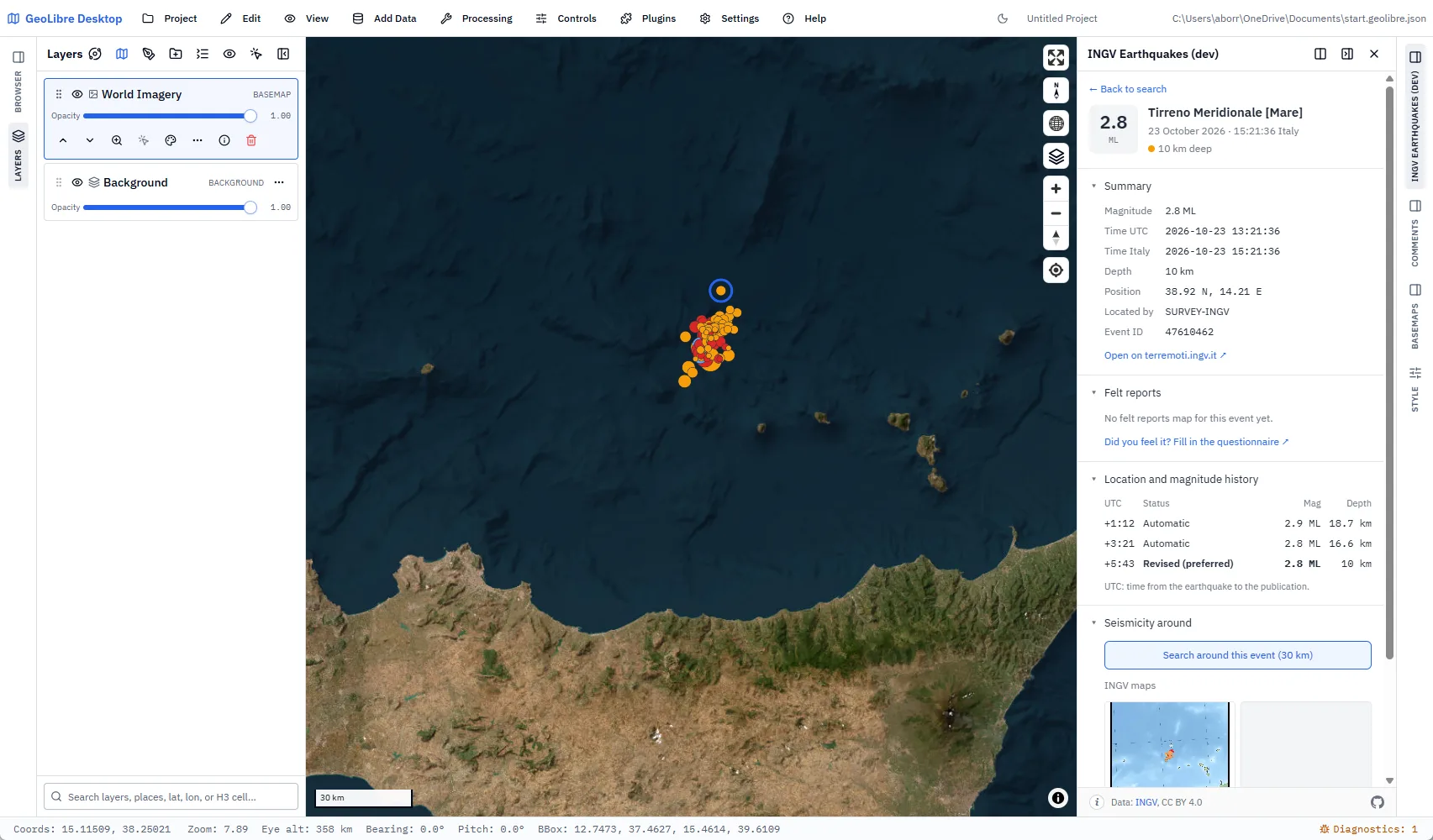Open the felt questionnaire link
The height and width of the screenshot is (840, 1433).
1196,442
